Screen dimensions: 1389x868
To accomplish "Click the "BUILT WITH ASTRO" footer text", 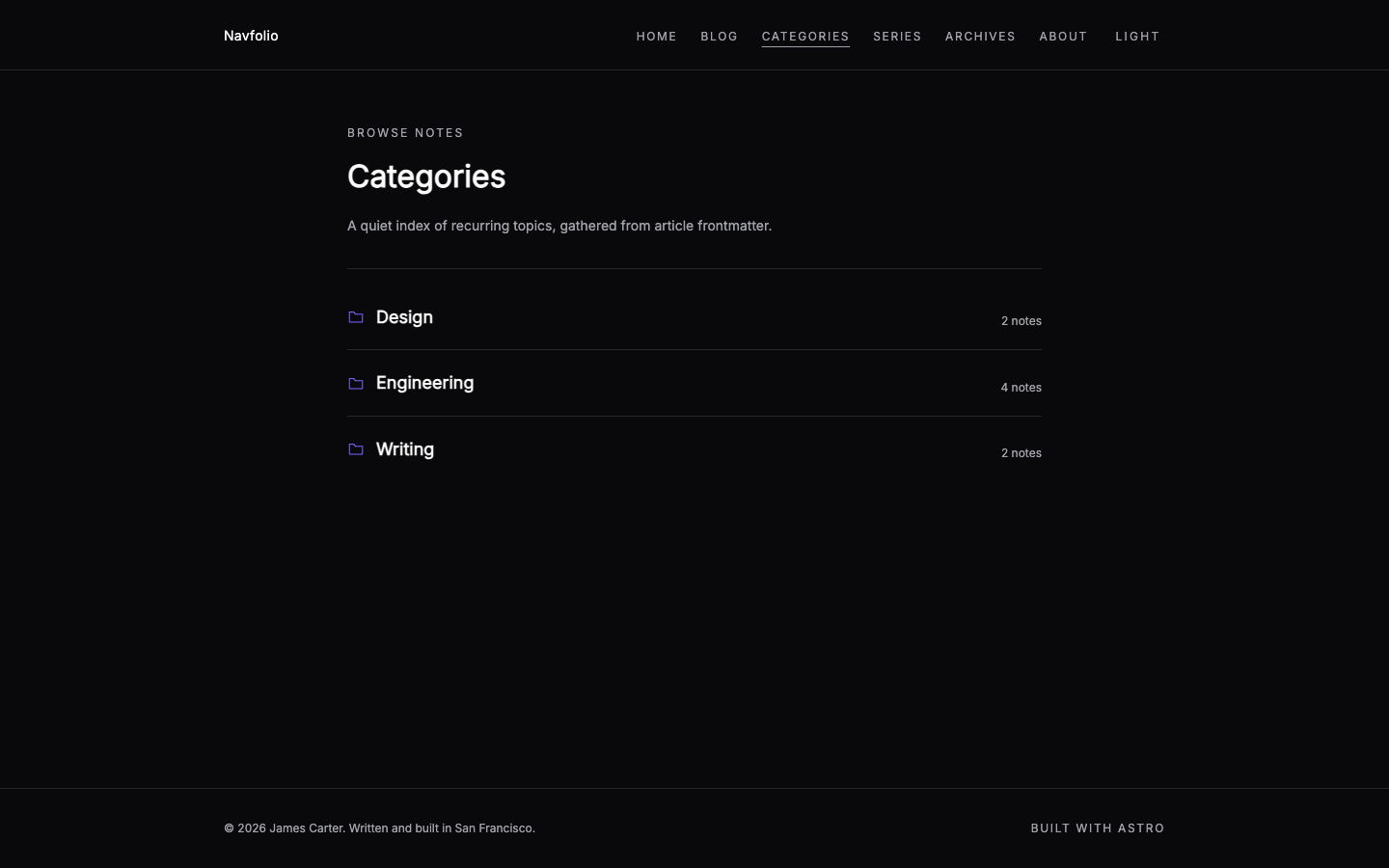I will point(1098,828).
